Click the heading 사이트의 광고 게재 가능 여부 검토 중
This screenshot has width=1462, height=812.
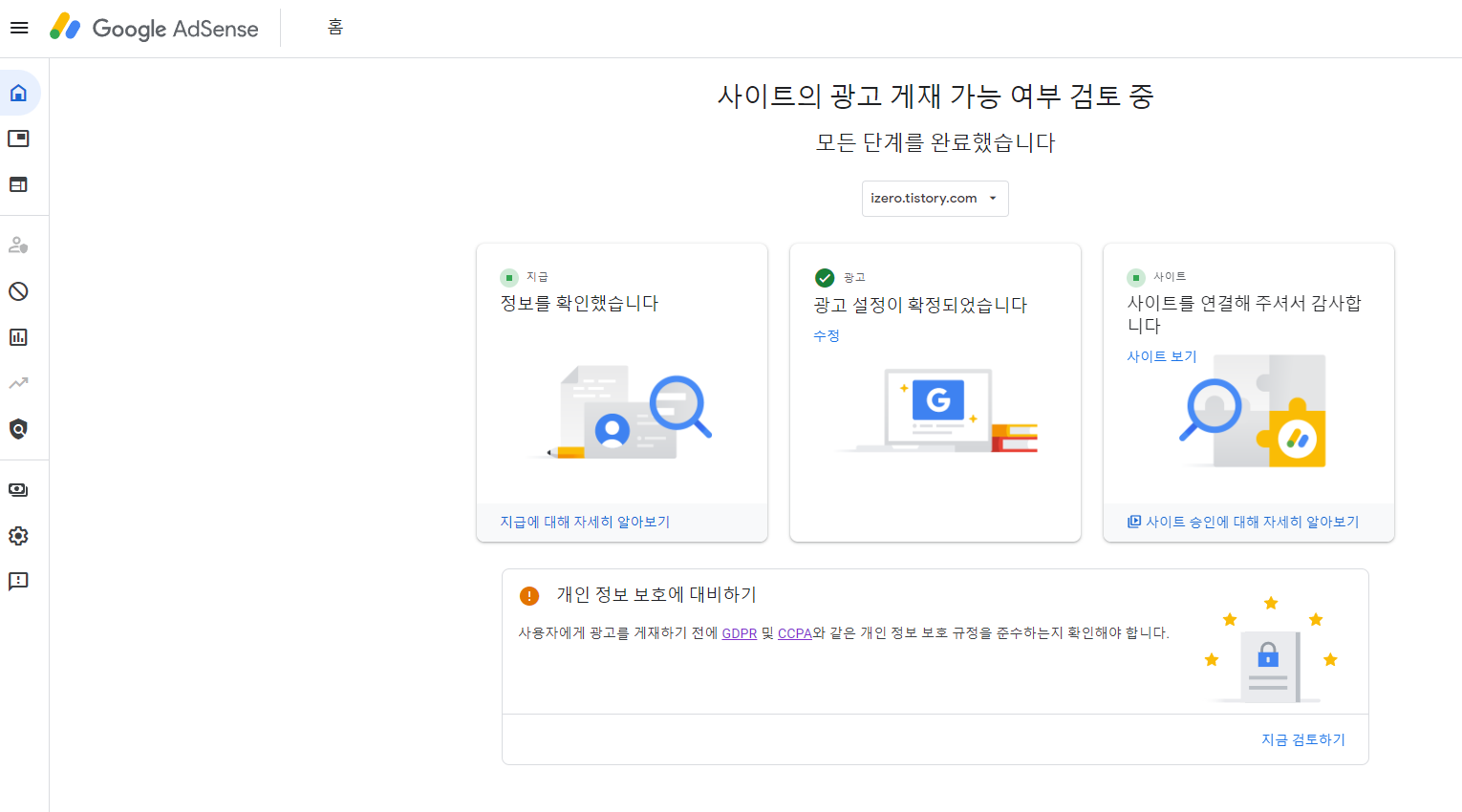point(935,96)
